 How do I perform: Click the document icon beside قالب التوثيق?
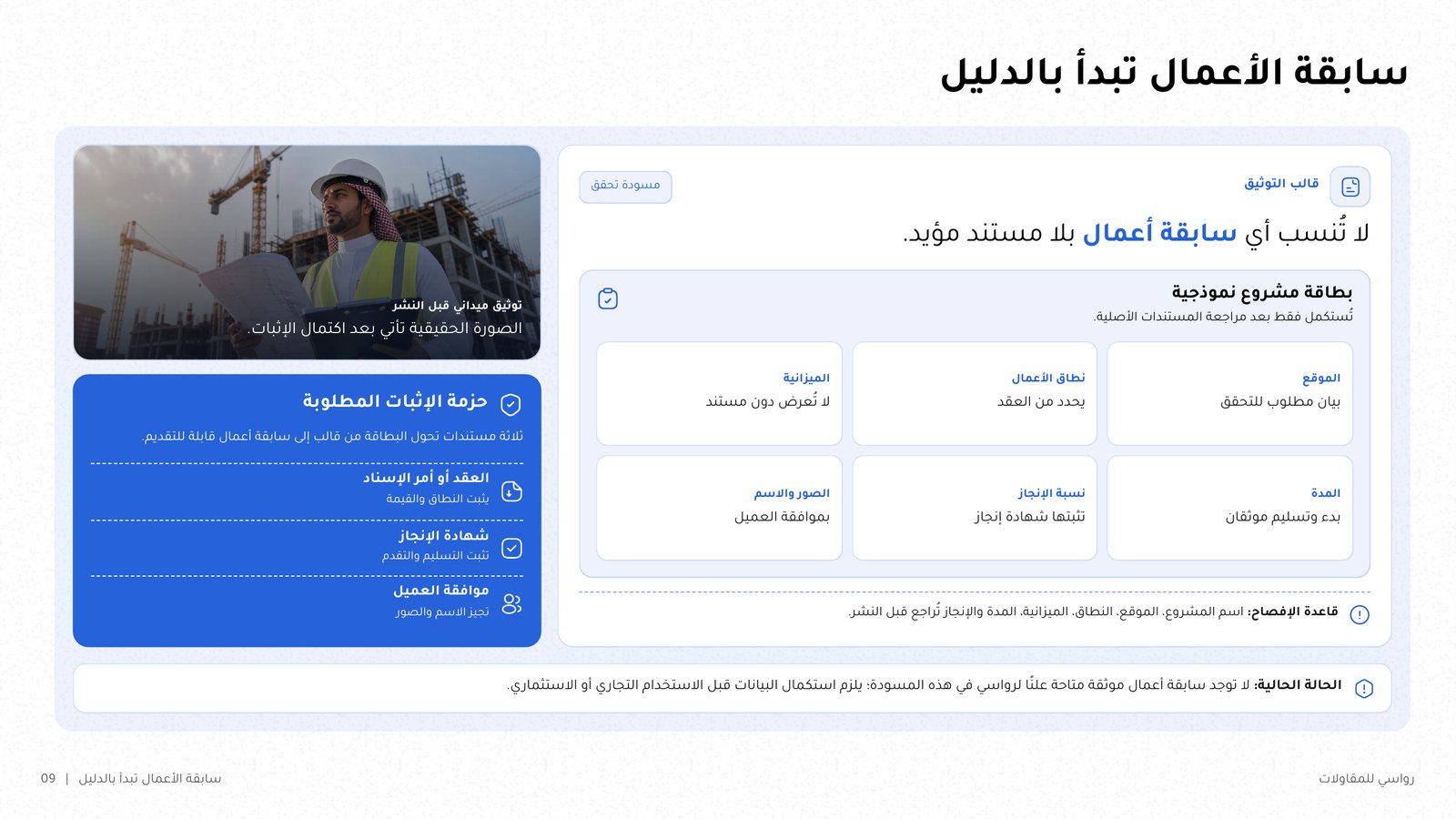click(1350, 187)
